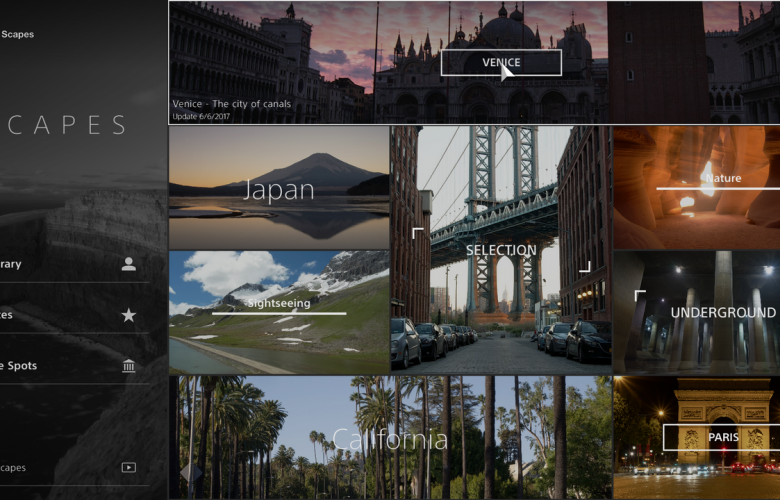The width and height of the screenshot is (780, 500).
Task: Open the Spots menu entry
Action: pyautogui.click(x=20, y=366)
